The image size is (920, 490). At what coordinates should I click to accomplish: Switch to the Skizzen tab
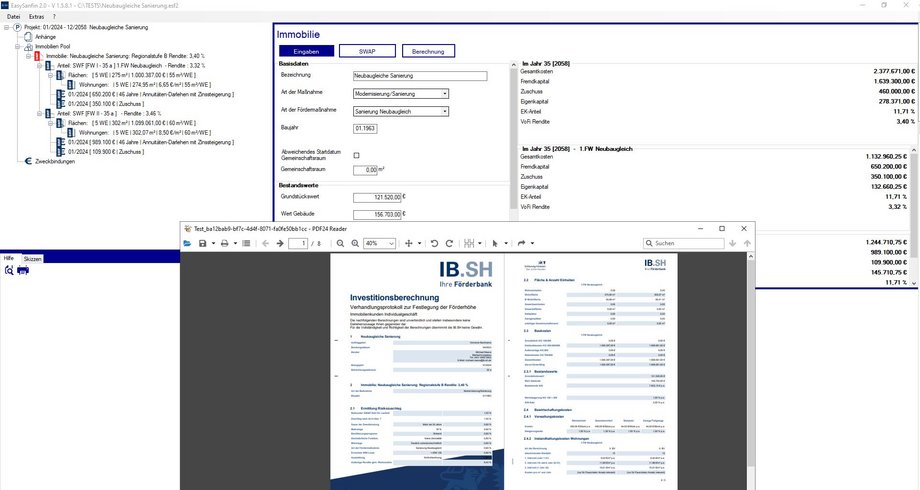pyautogui.click(x=33, y=258)
